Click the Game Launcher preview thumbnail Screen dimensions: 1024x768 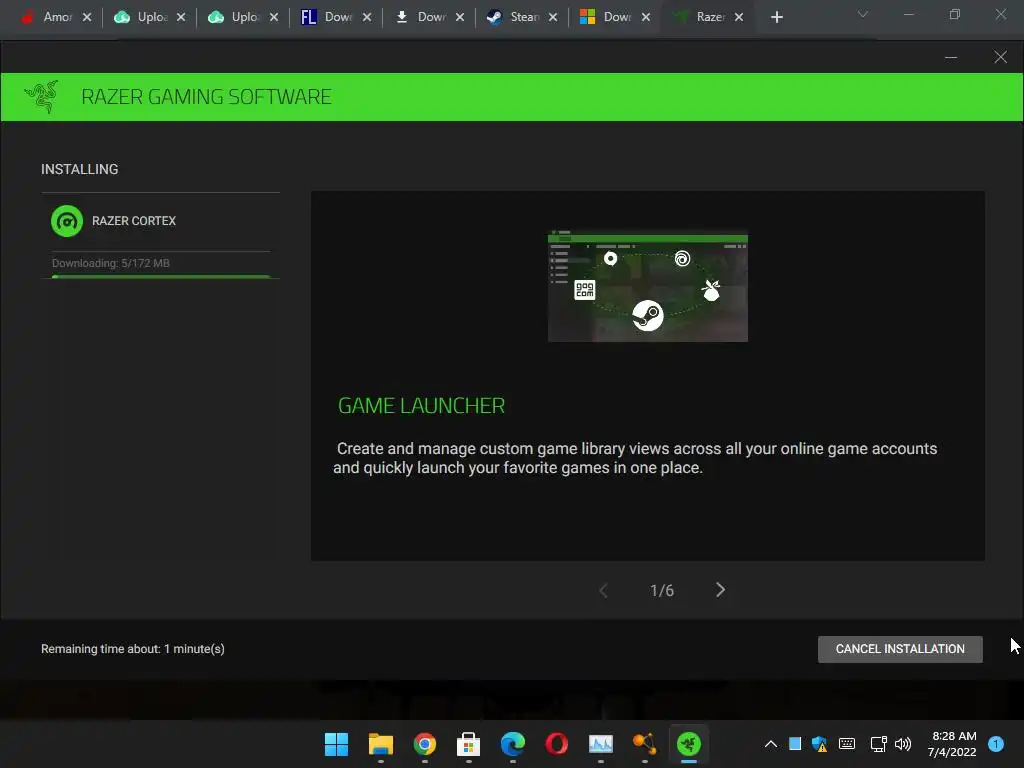coord(647,286)
